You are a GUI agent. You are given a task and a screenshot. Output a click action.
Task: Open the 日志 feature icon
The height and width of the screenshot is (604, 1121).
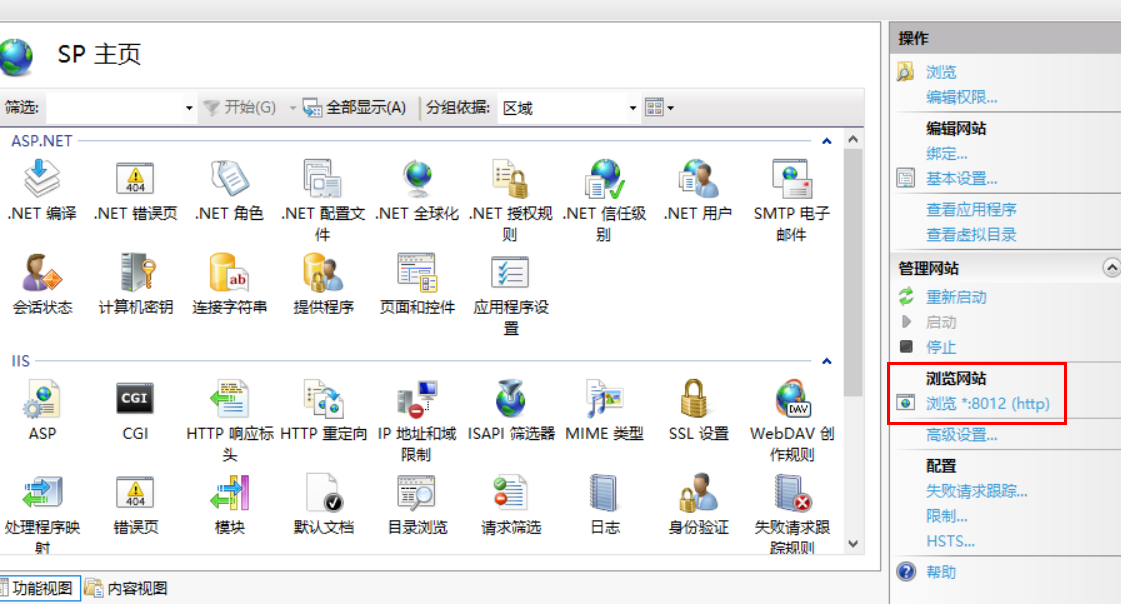[x=604, y=493]
